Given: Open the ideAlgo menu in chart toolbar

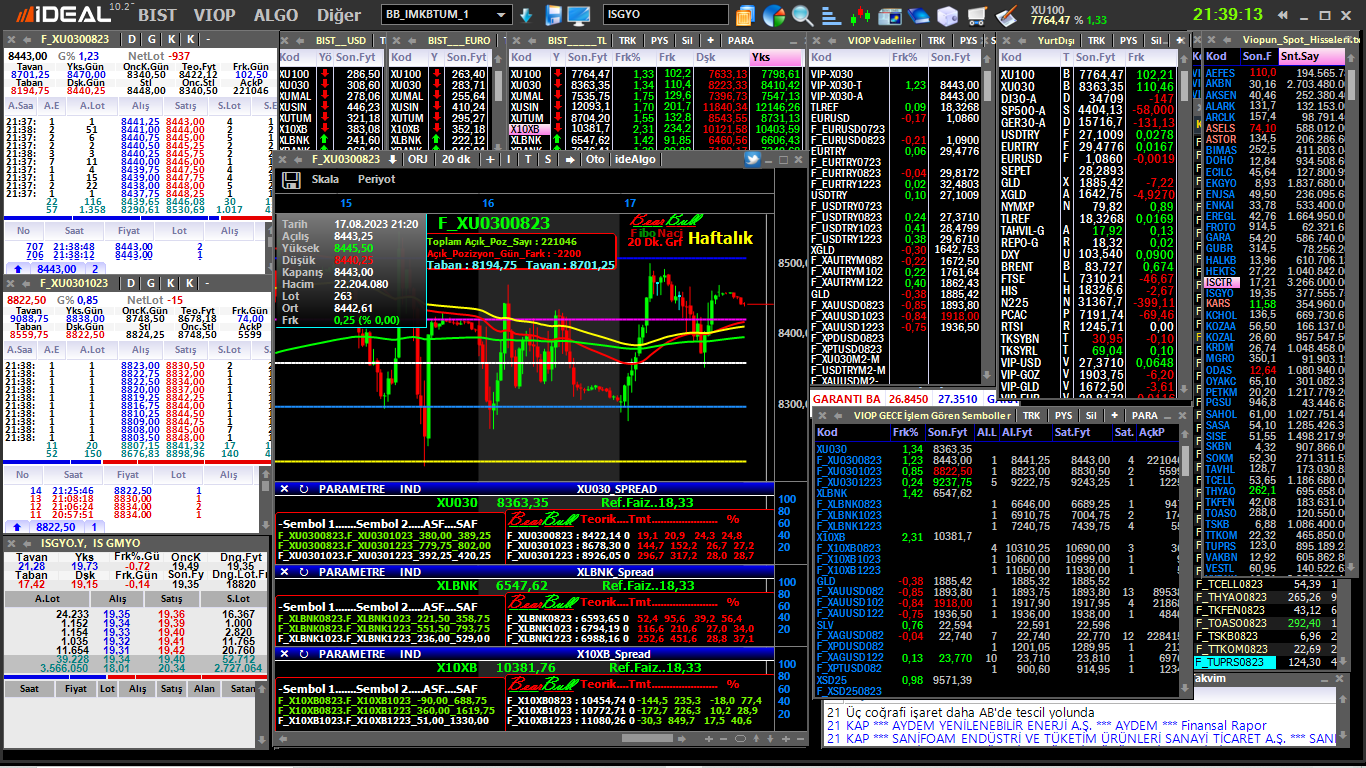Looking at the screenshot, I should click(635, 159).
